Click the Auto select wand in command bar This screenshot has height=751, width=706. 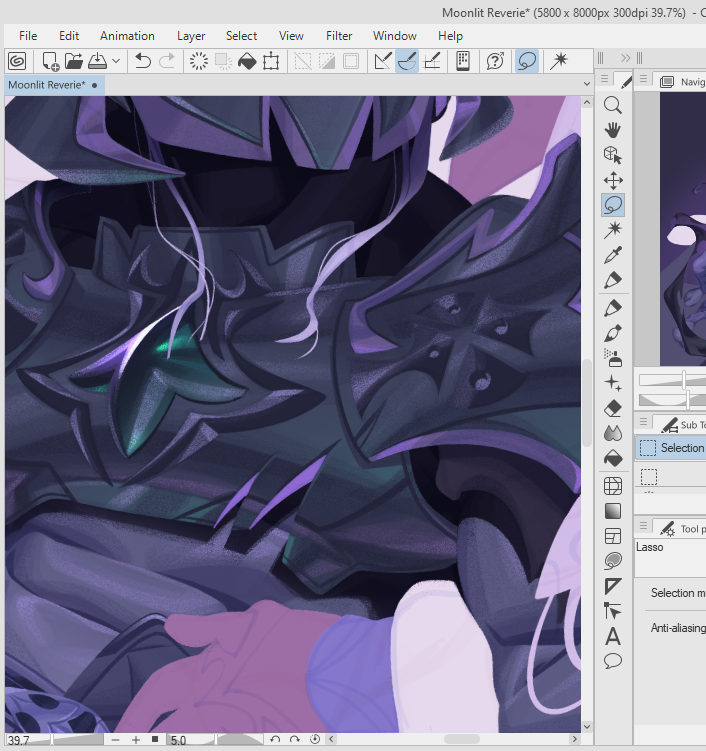pos(559,61)
